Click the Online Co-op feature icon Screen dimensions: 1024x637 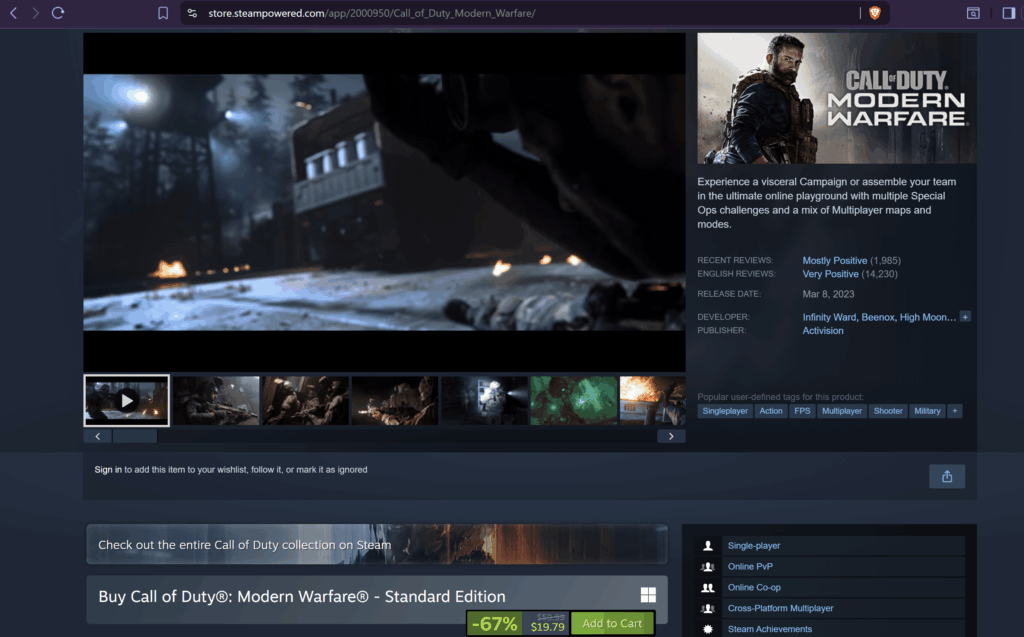pyautogui.click(x=708, y=587)
